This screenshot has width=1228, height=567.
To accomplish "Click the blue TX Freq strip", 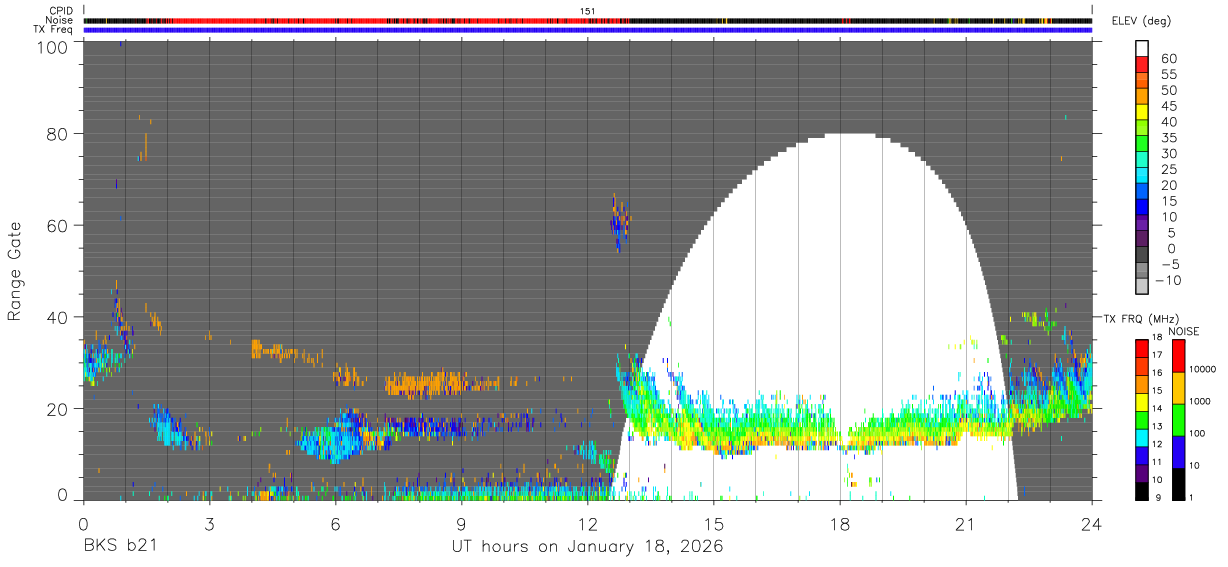I will coord(587,30).
